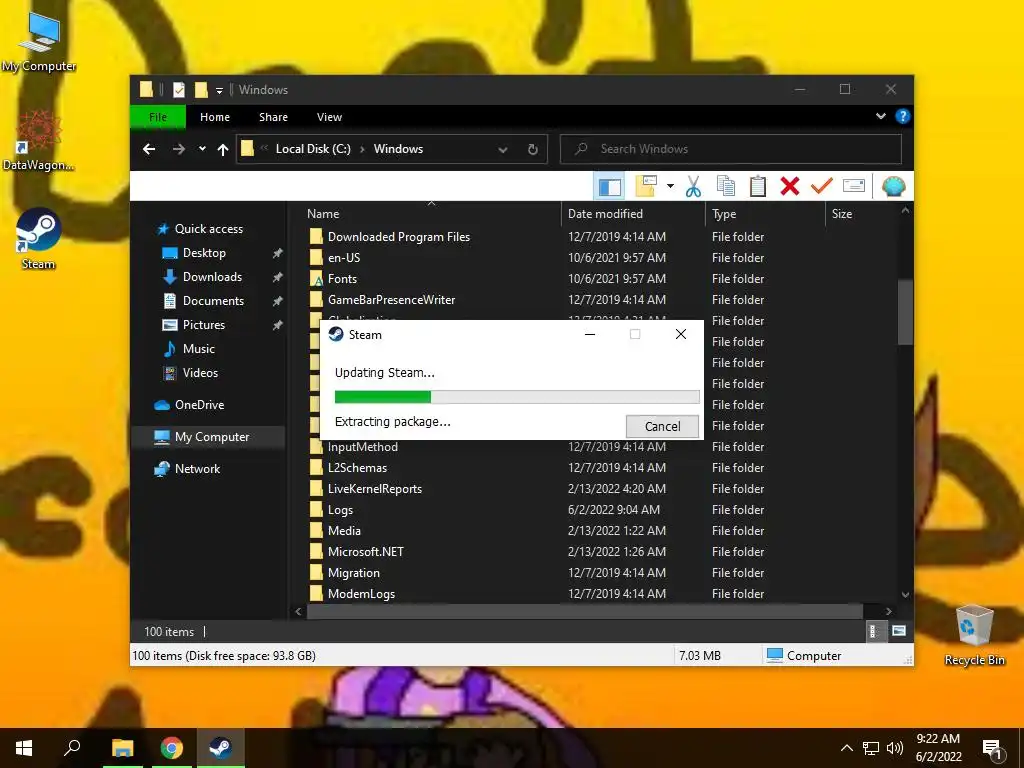The height and width of the screenshot is (768, 1024).
Task: Open the Recycle Bin desktop icon
Action: pyautogui.click(x=974, y=635)
